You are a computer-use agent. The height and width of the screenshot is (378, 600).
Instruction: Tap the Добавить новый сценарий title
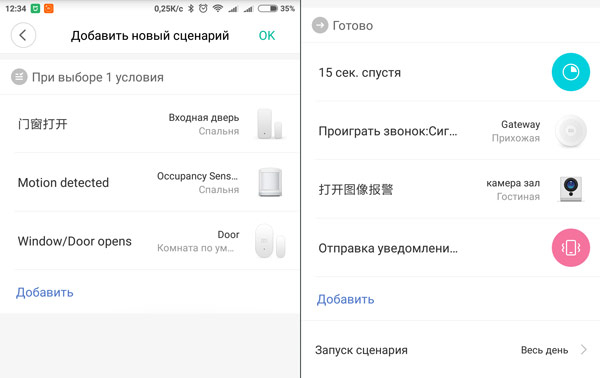click(150, 36)
